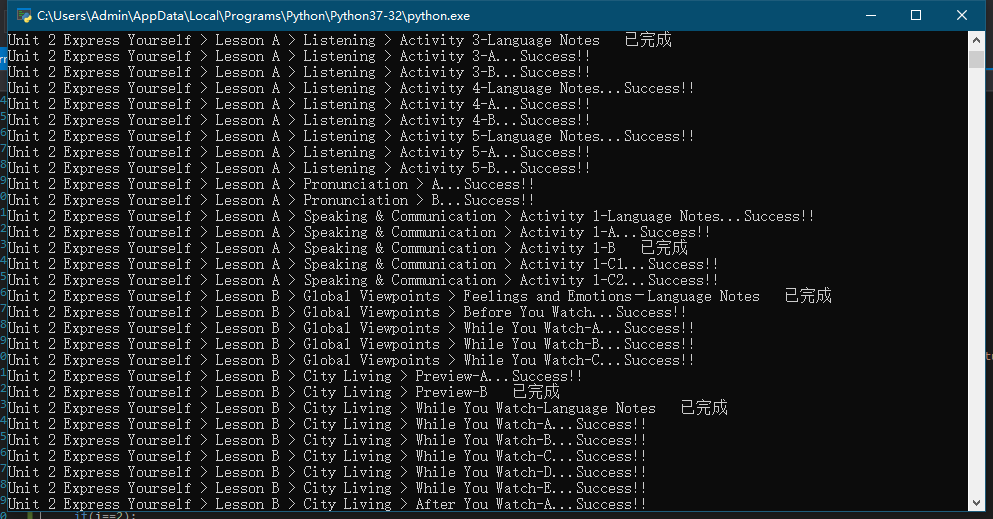The height and width of the screenshot is (519, 993).
Task: Minimize the python.exe console window
Action: point(871,15)
